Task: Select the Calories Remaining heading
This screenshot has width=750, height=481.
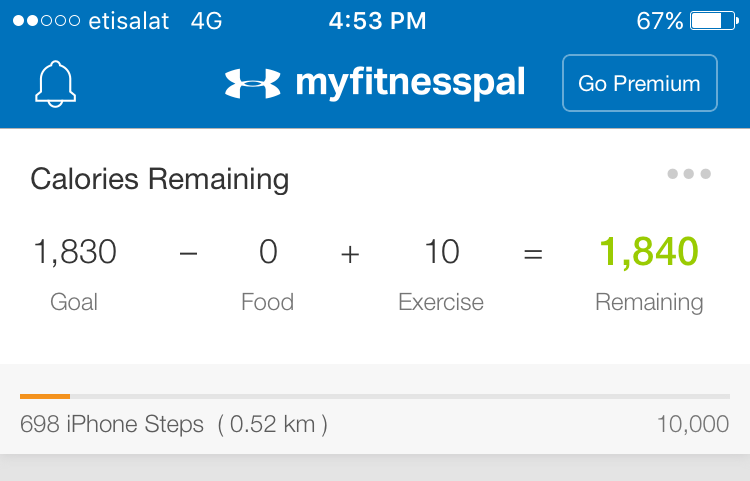Action: coord(160,180)
